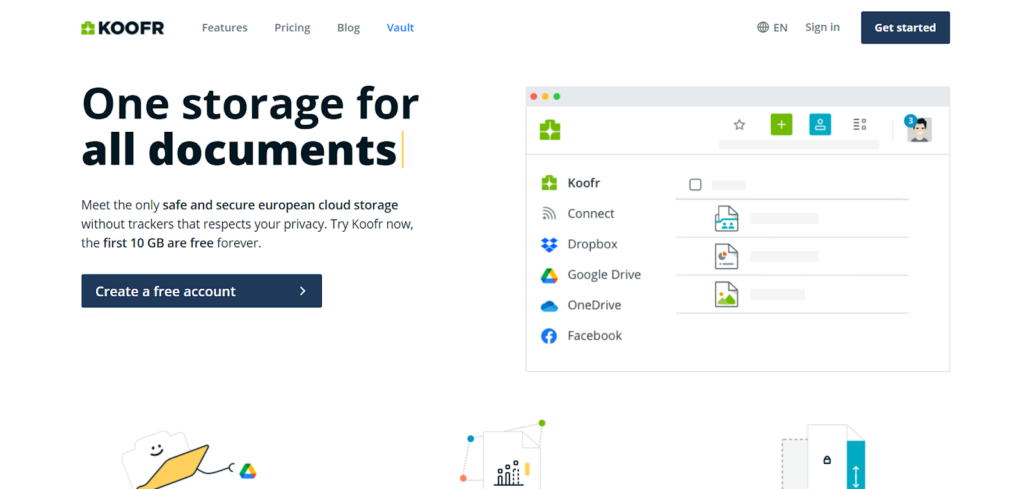1024x489 pixels.
Task: Go to the Blog page
Action: (348, 28)
